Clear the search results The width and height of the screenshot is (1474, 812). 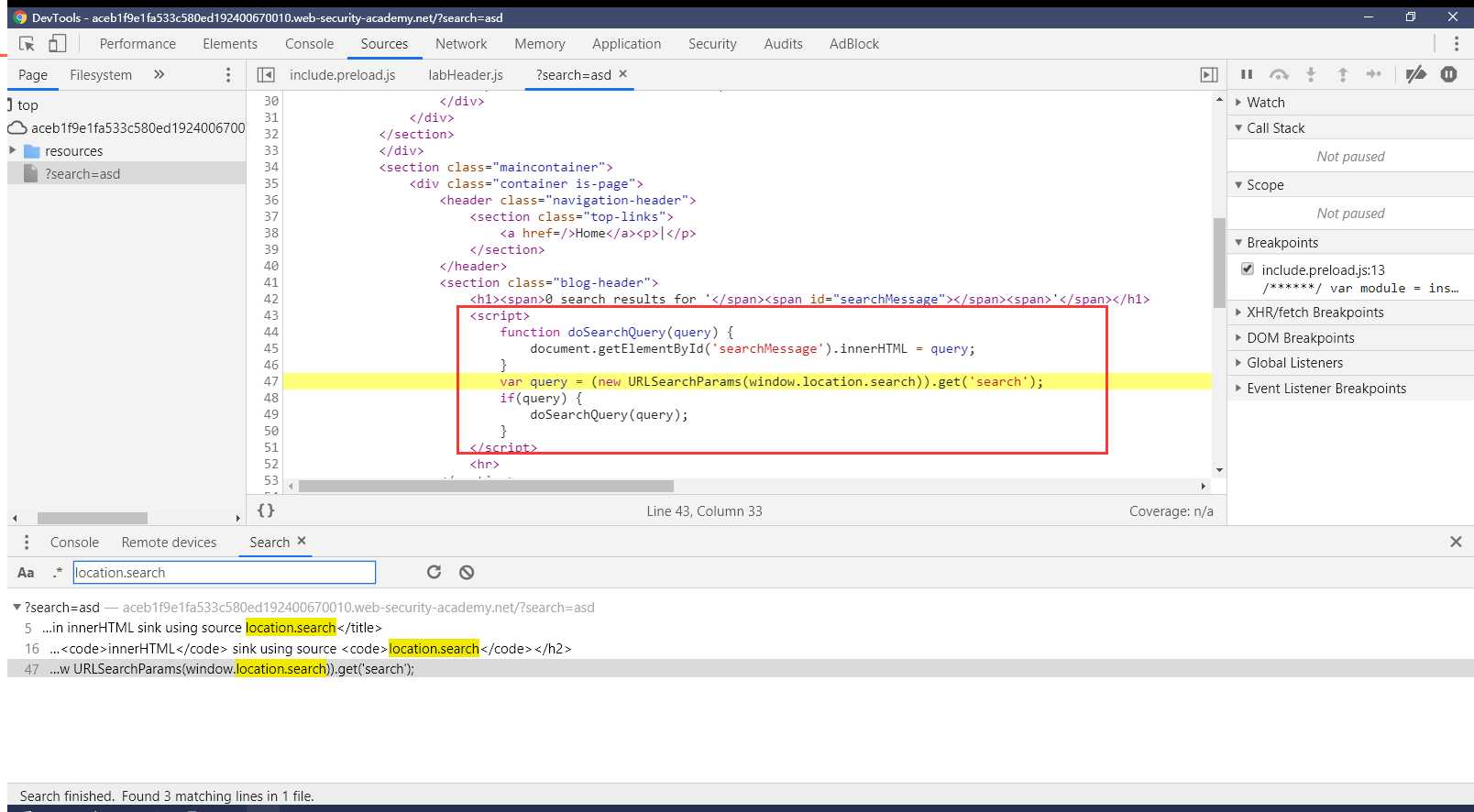[467, 572]
